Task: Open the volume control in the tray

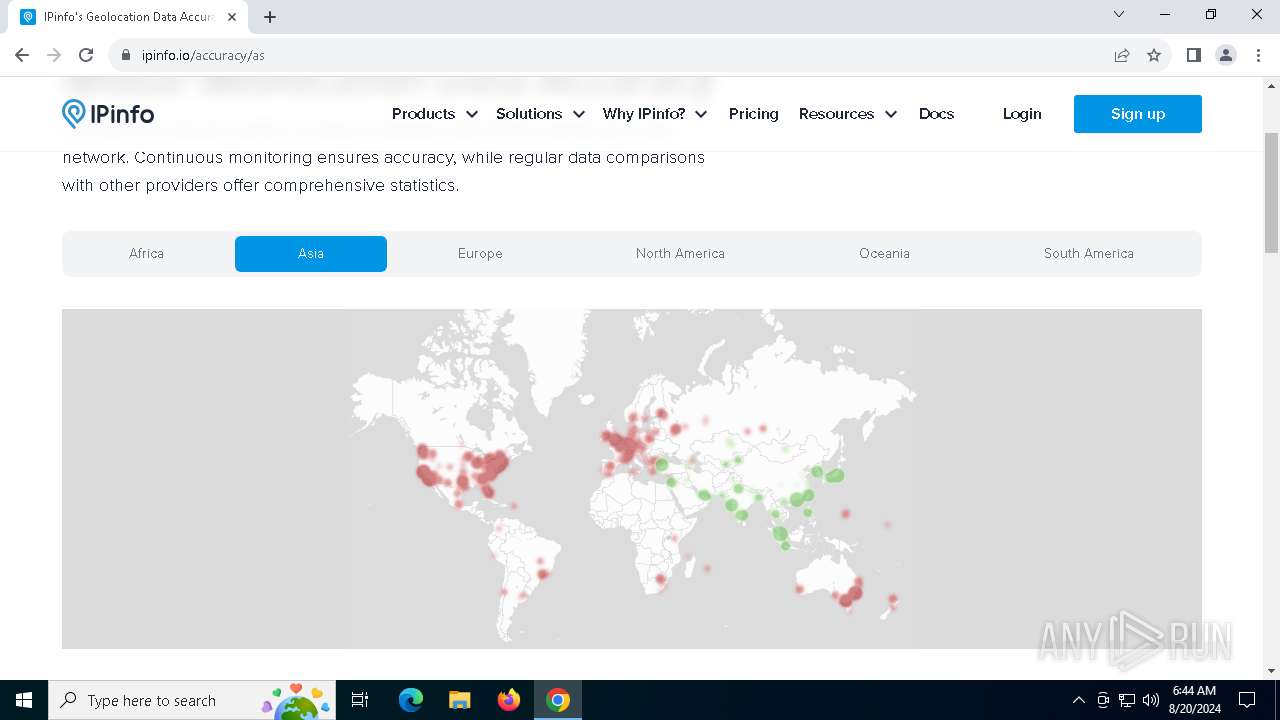Action: click(1151, 700)
